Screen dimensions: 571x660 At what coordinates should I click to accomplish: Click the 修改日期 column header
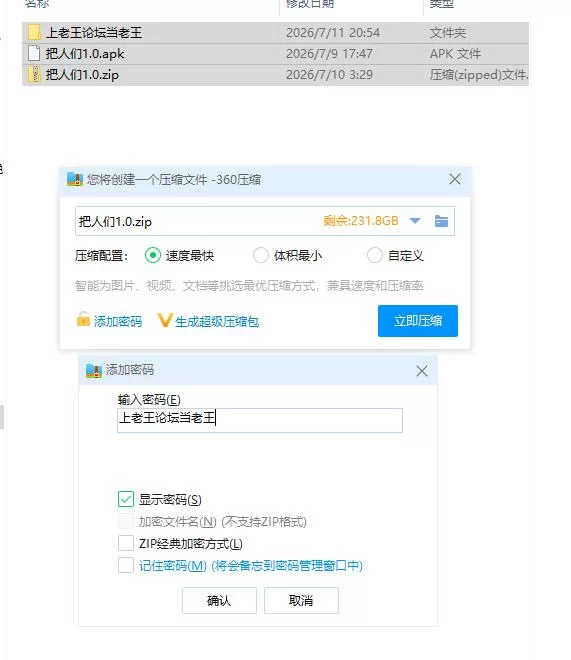[x=310, y=4]
